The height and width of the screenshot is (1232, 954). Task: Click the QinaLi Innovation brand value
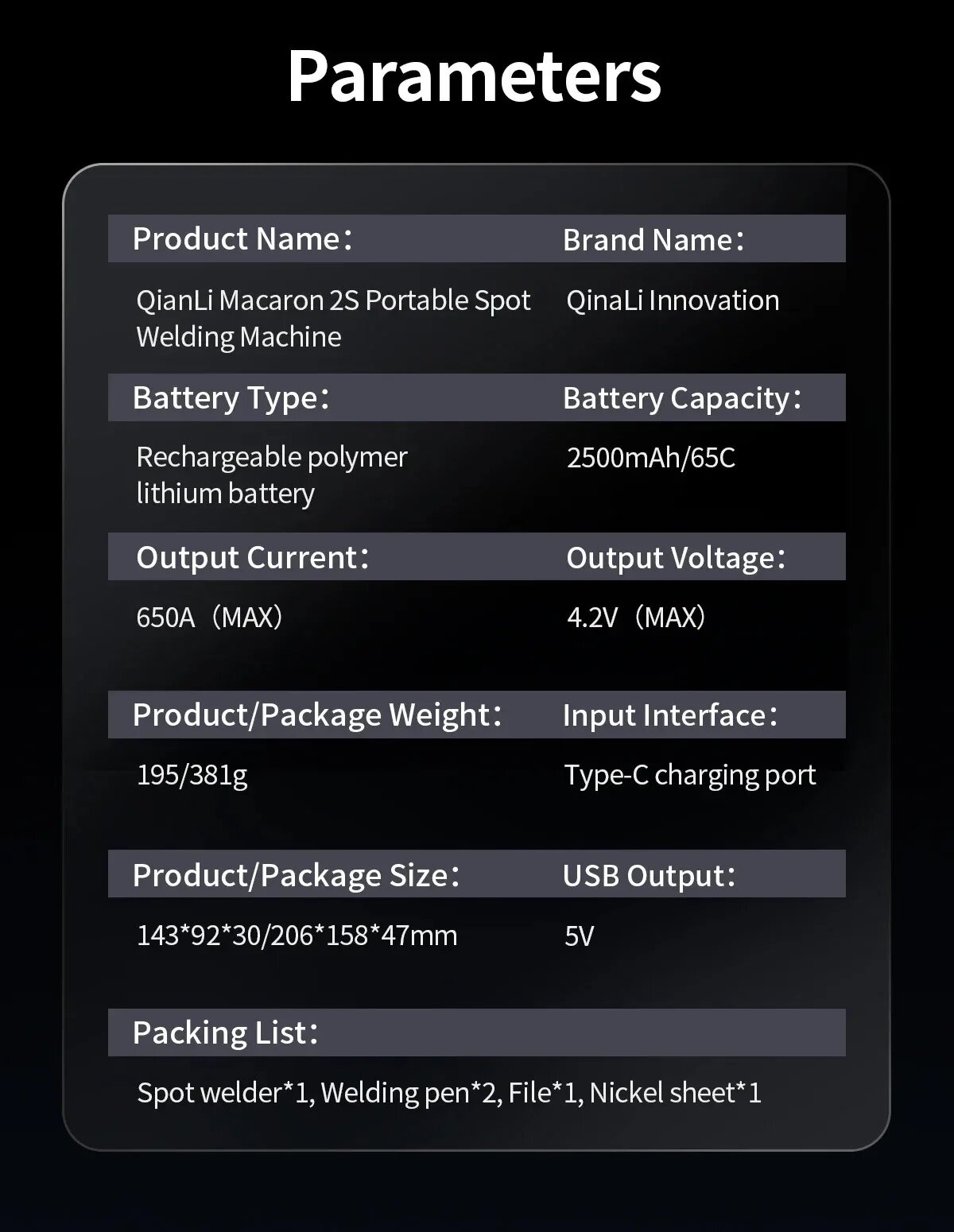(x=672, y=300)
